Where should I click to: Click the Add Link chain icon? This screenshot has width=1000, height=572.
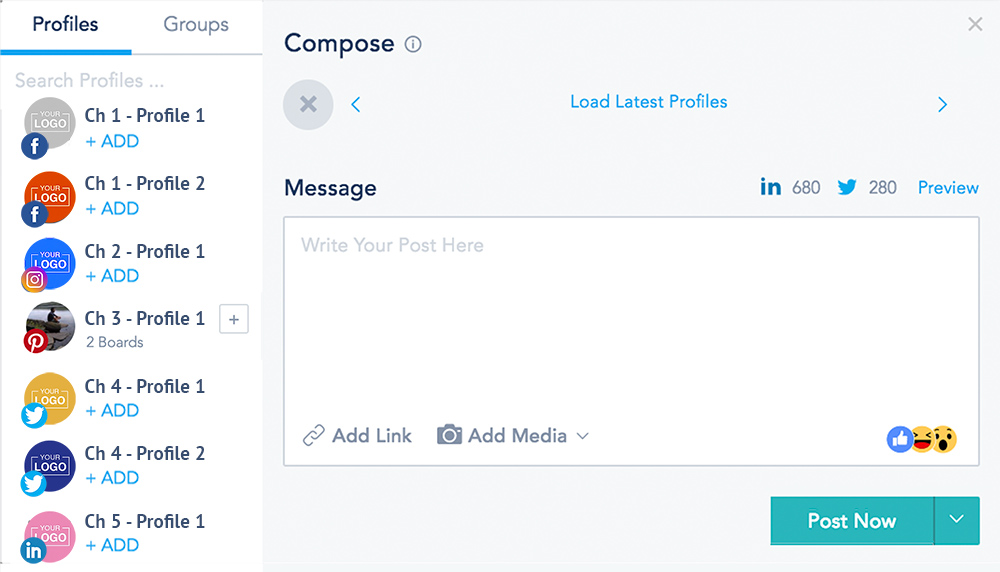314,435
